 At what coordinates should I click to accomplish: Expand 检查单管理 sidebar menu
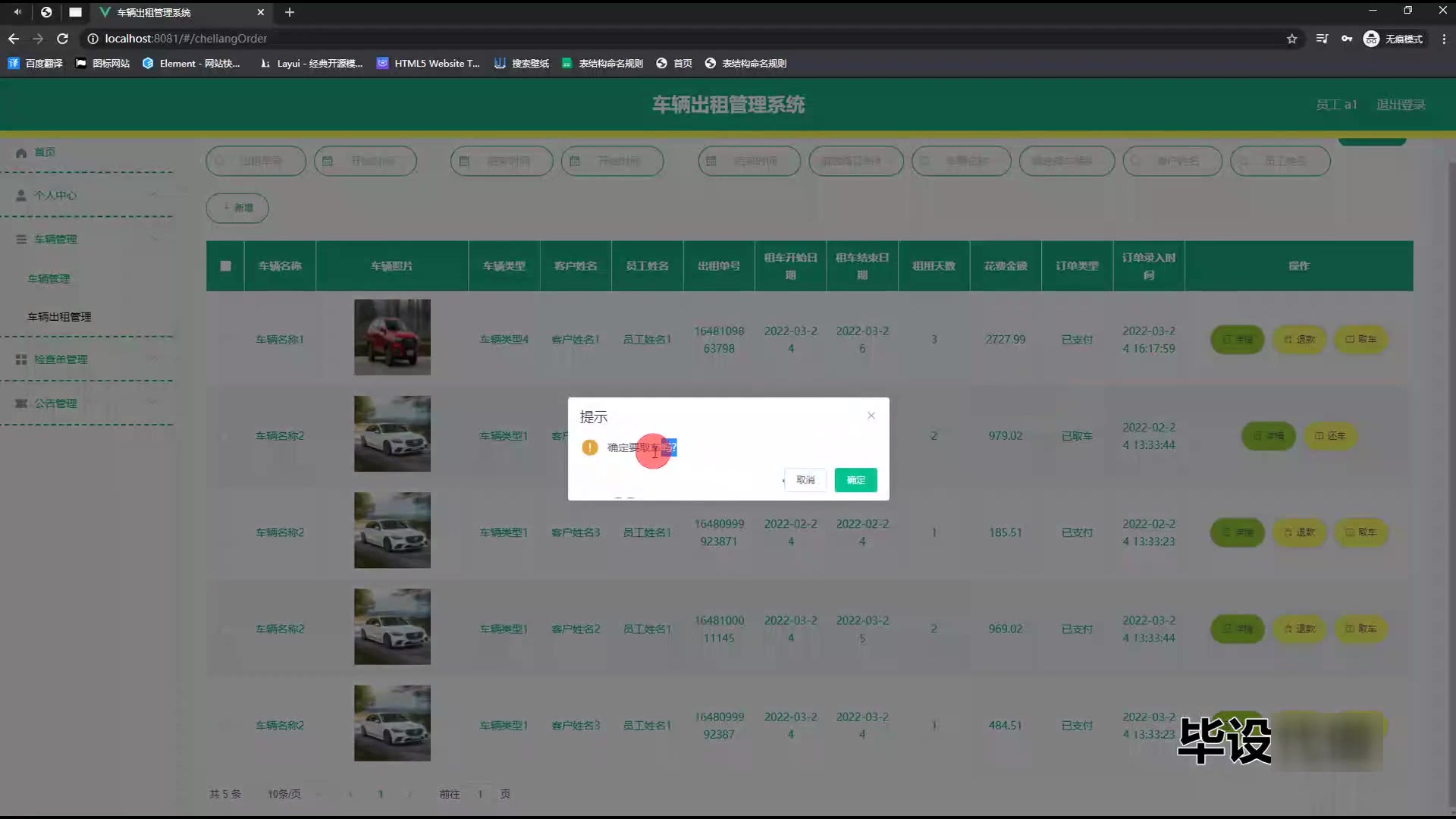click(x=87, y=359)
